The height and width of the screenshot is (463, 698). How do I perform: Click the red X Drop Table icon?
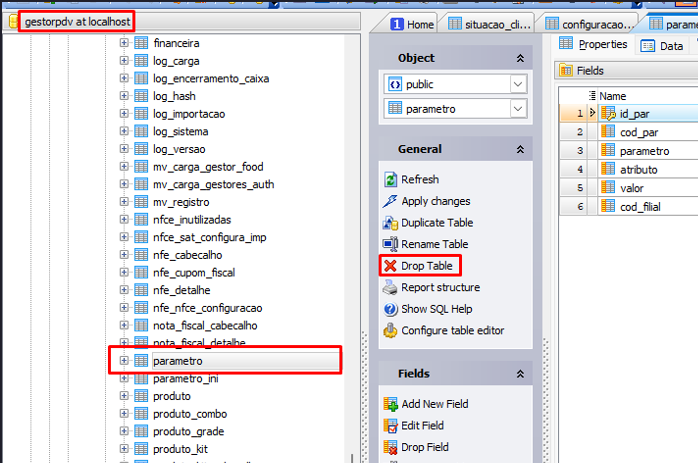(390, 266)
